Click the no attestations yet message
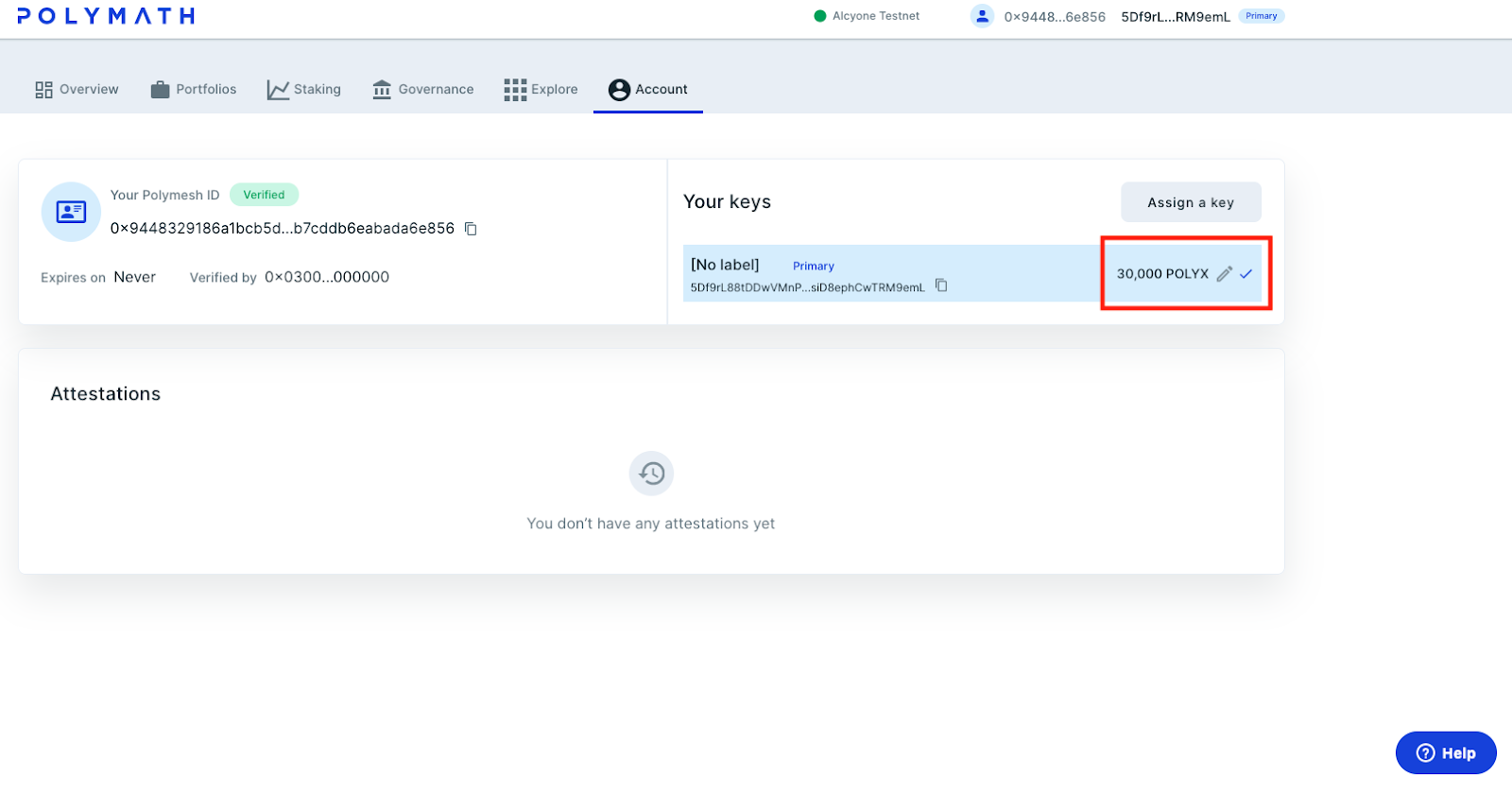This screenshot has width=1512, height=794. click(x=651, y=524)
